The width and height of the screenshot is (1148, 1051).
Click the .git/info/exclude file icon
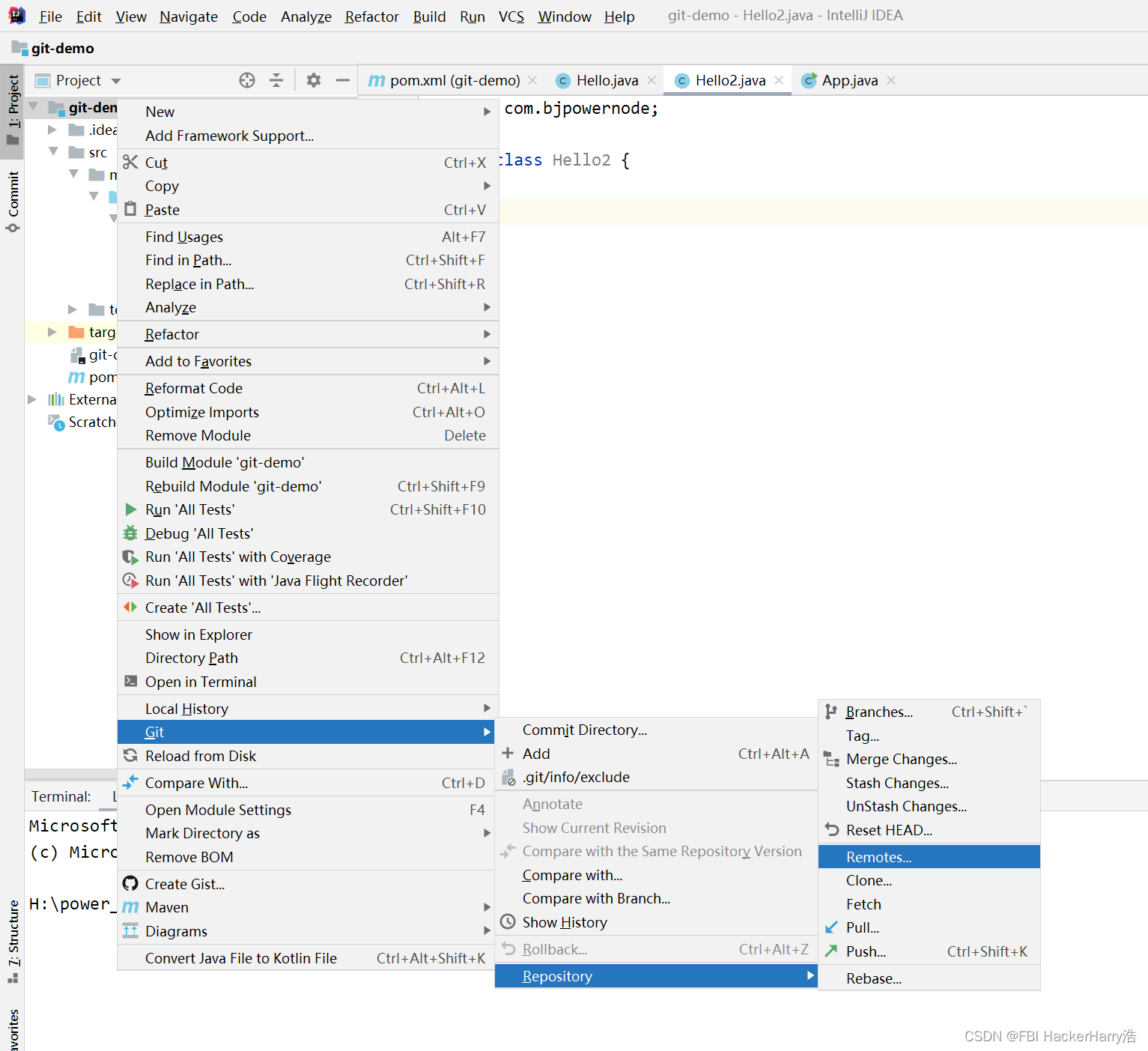tap(508, 777)
